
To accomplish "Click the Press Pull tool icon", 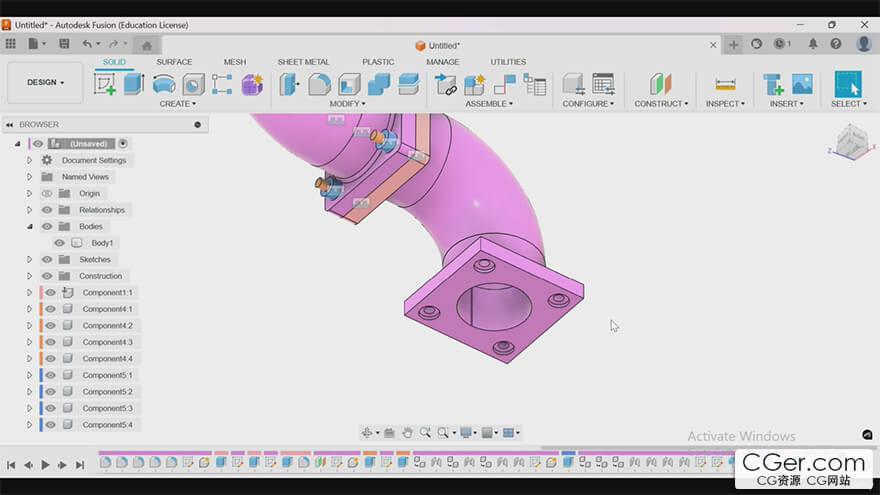I will click(290, 84).
